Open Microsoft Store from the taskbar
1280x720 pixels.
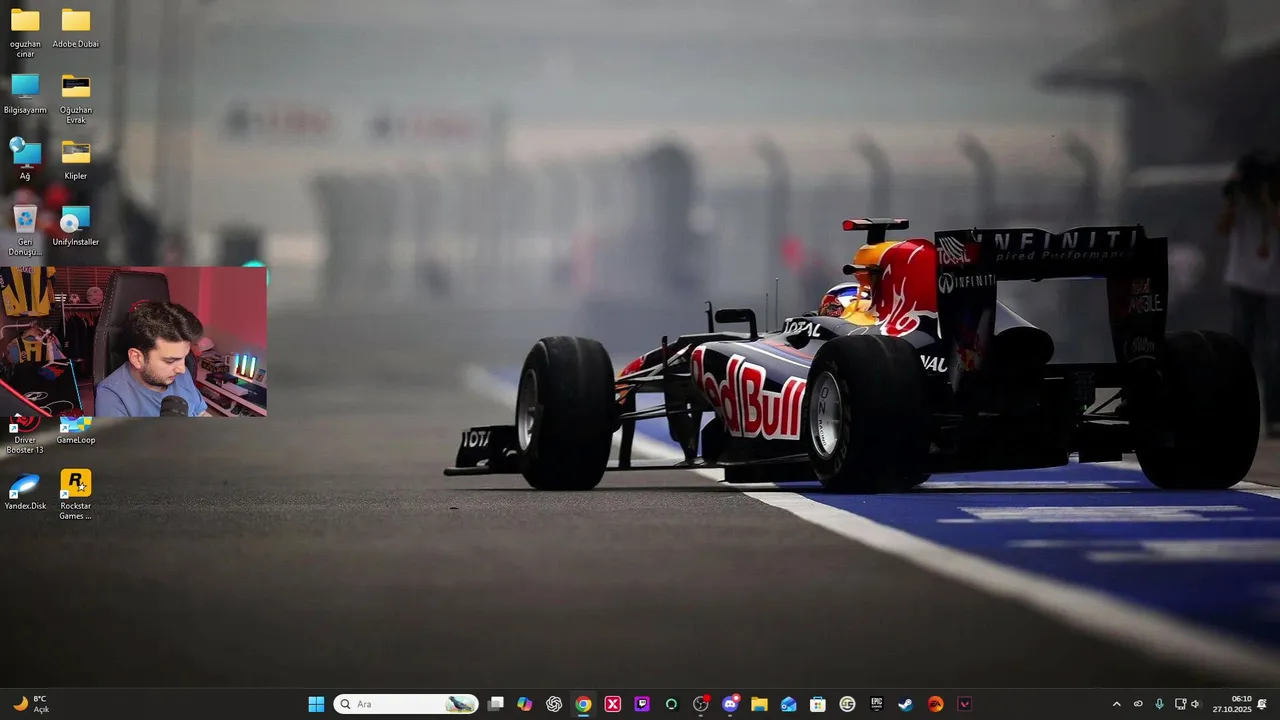[818, 704]
